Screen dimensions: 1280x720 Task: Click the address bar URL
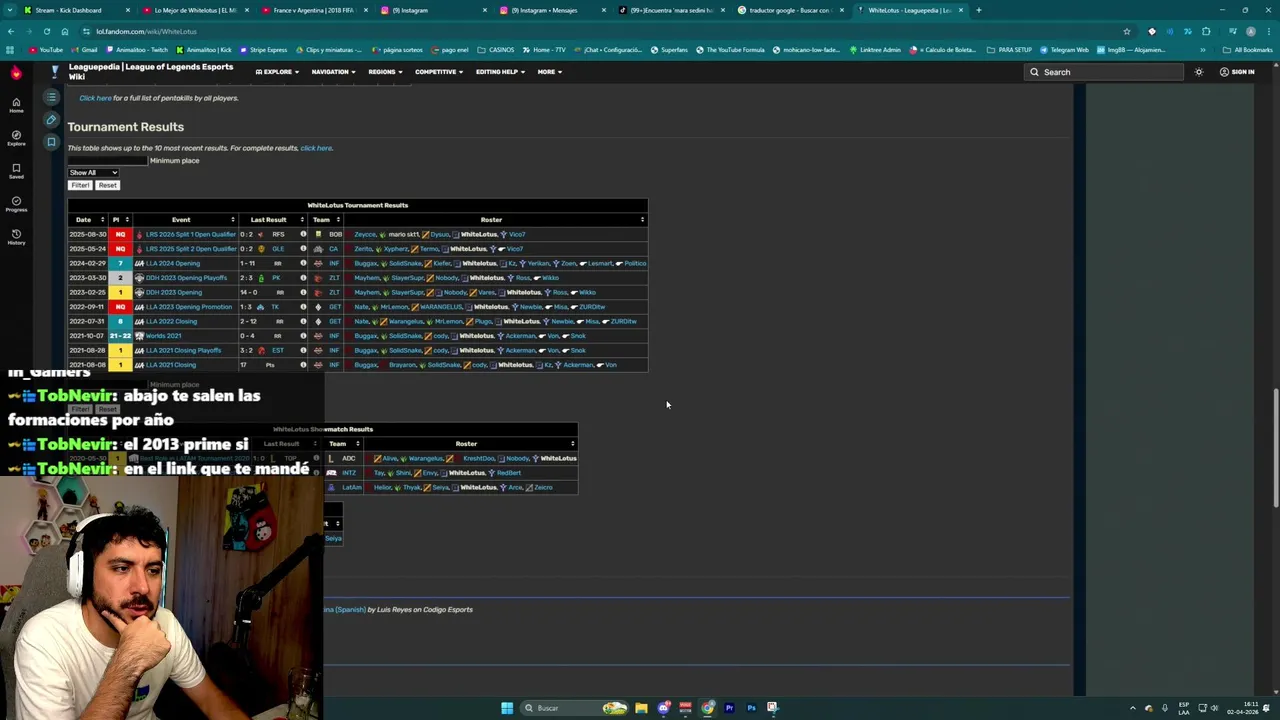(147, 31)
